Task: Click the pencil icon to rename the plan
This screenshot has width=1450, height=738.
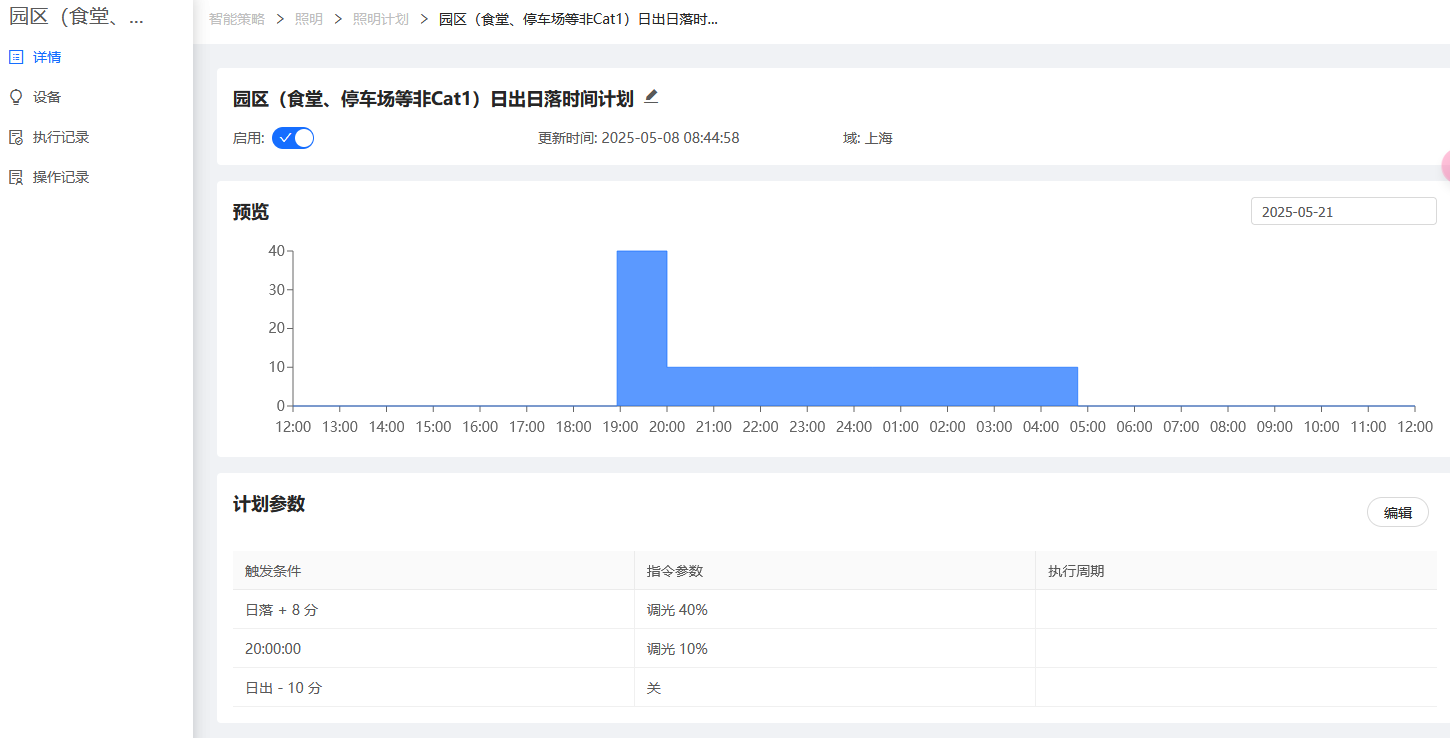Action: [651, 97]
